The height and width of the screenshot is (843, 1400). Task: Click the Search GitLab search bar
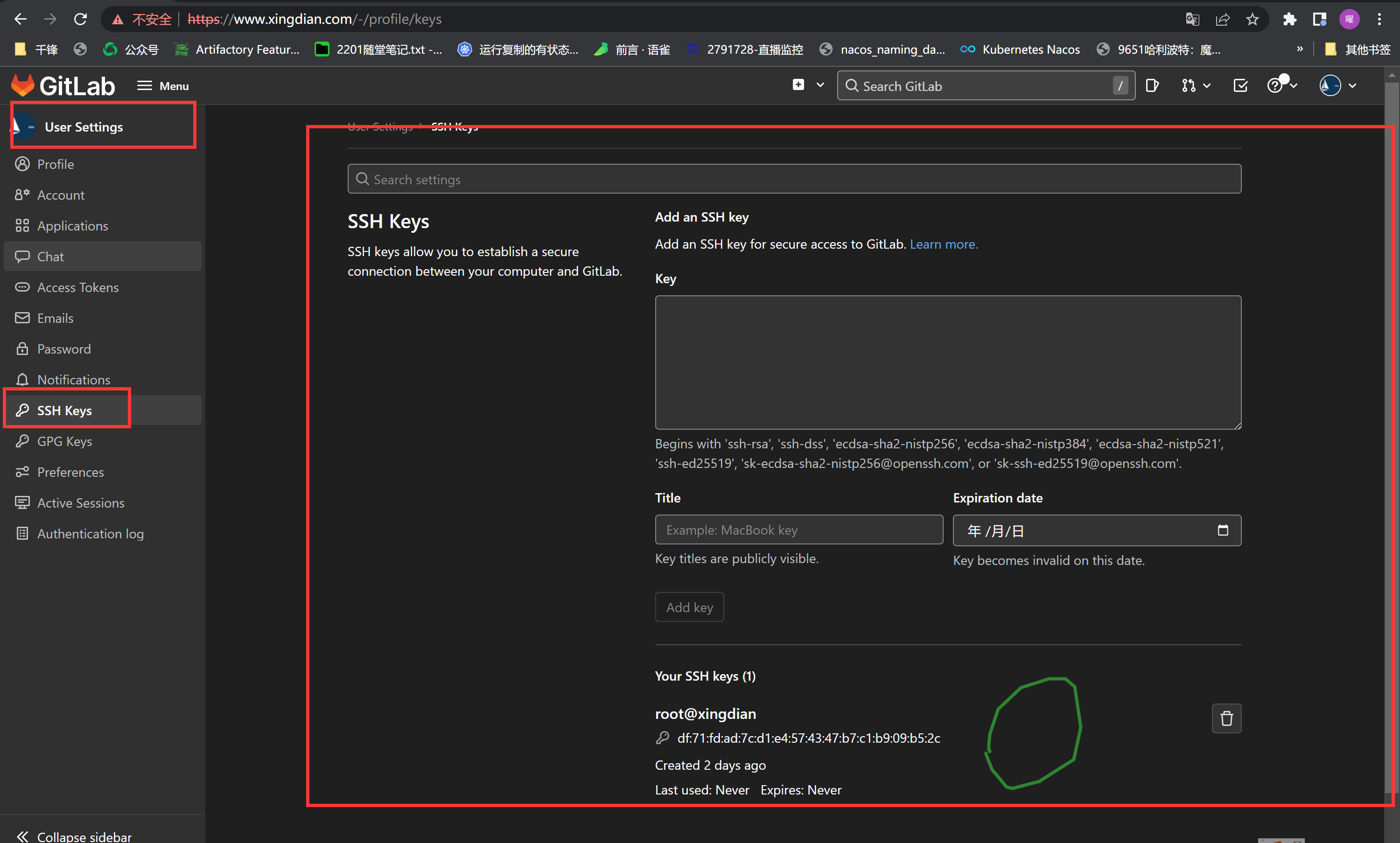984,85
